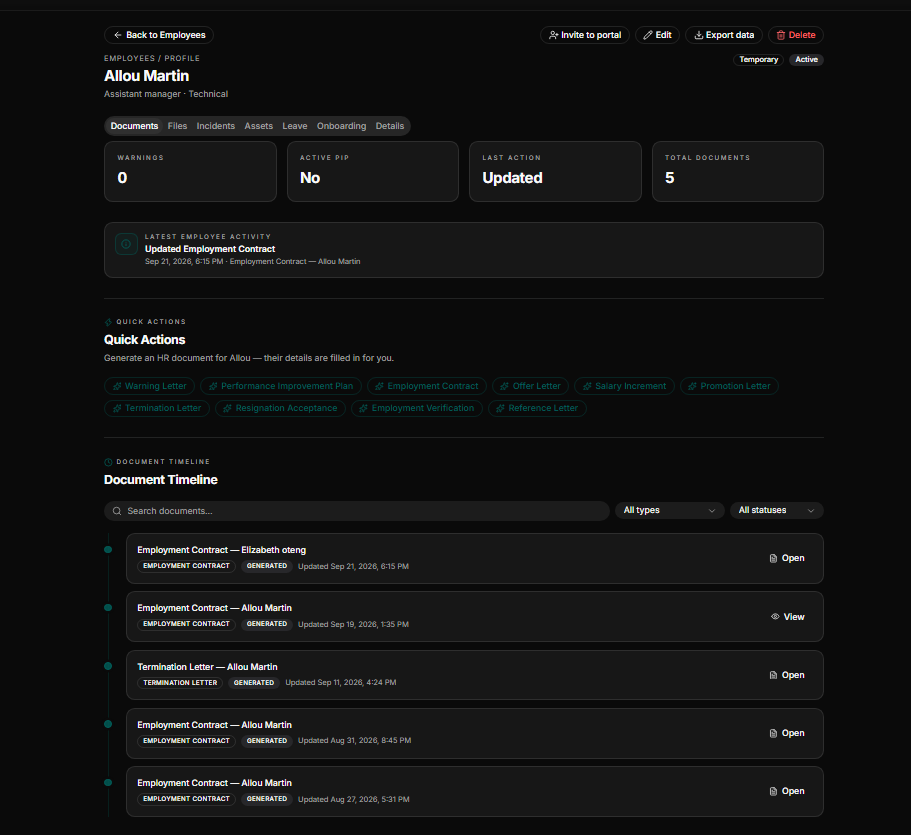Generate an Employment Verification letter
This screenshot has width=911, height=835.
point(417,408)
